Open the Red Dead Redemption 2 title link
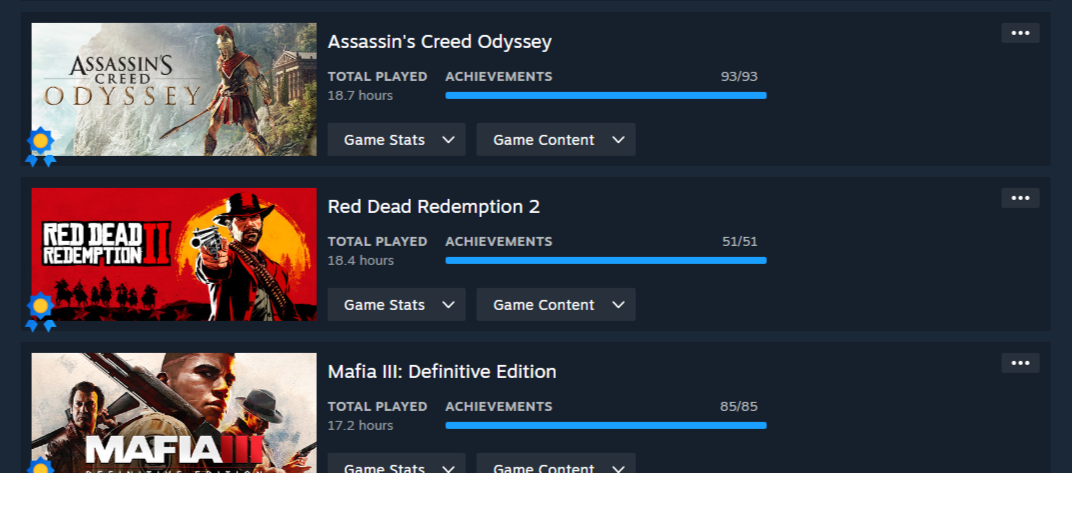 [x=433, y=207]
